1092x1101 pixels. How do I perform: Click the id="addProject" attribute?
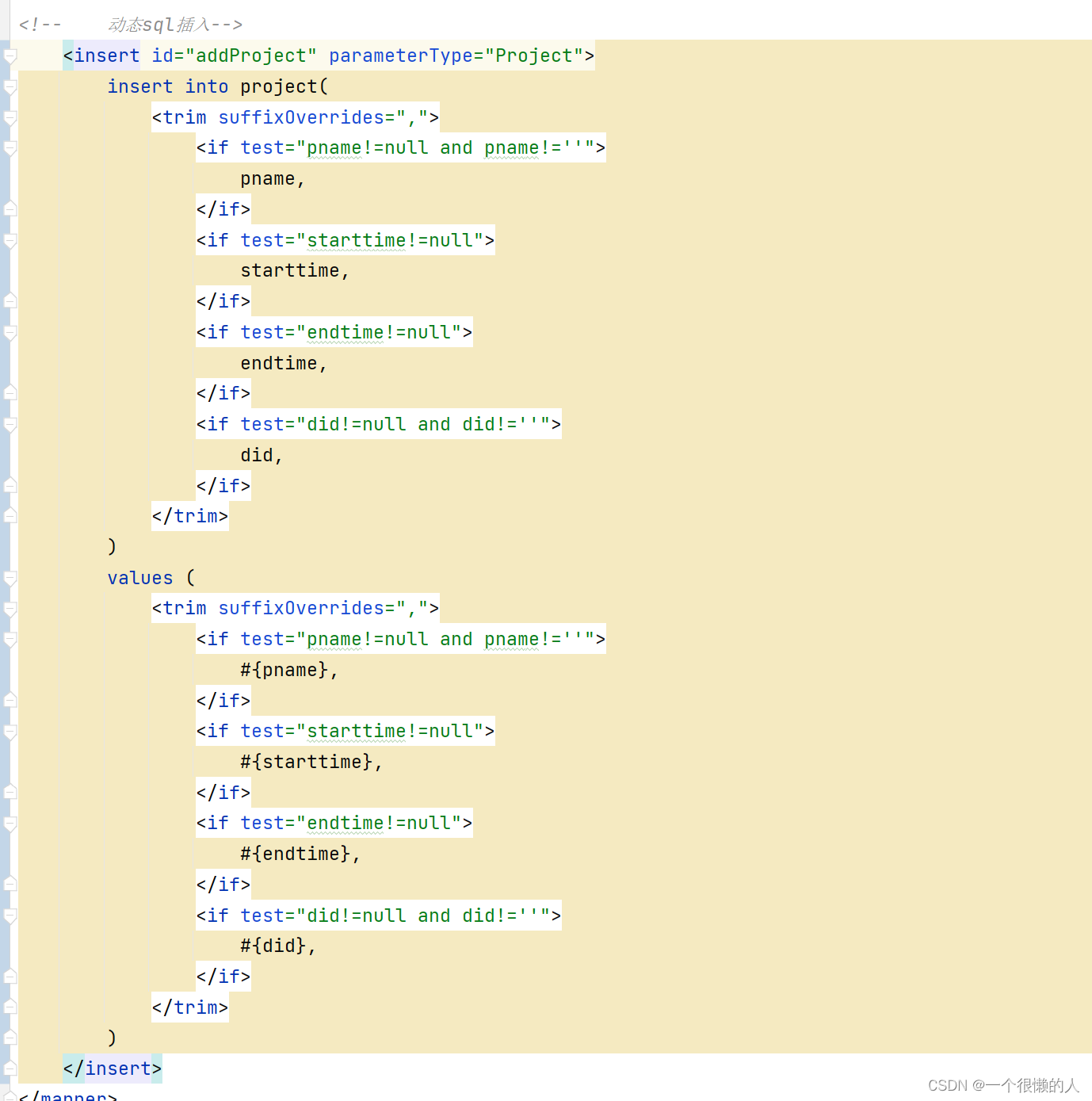click(234, 55)
